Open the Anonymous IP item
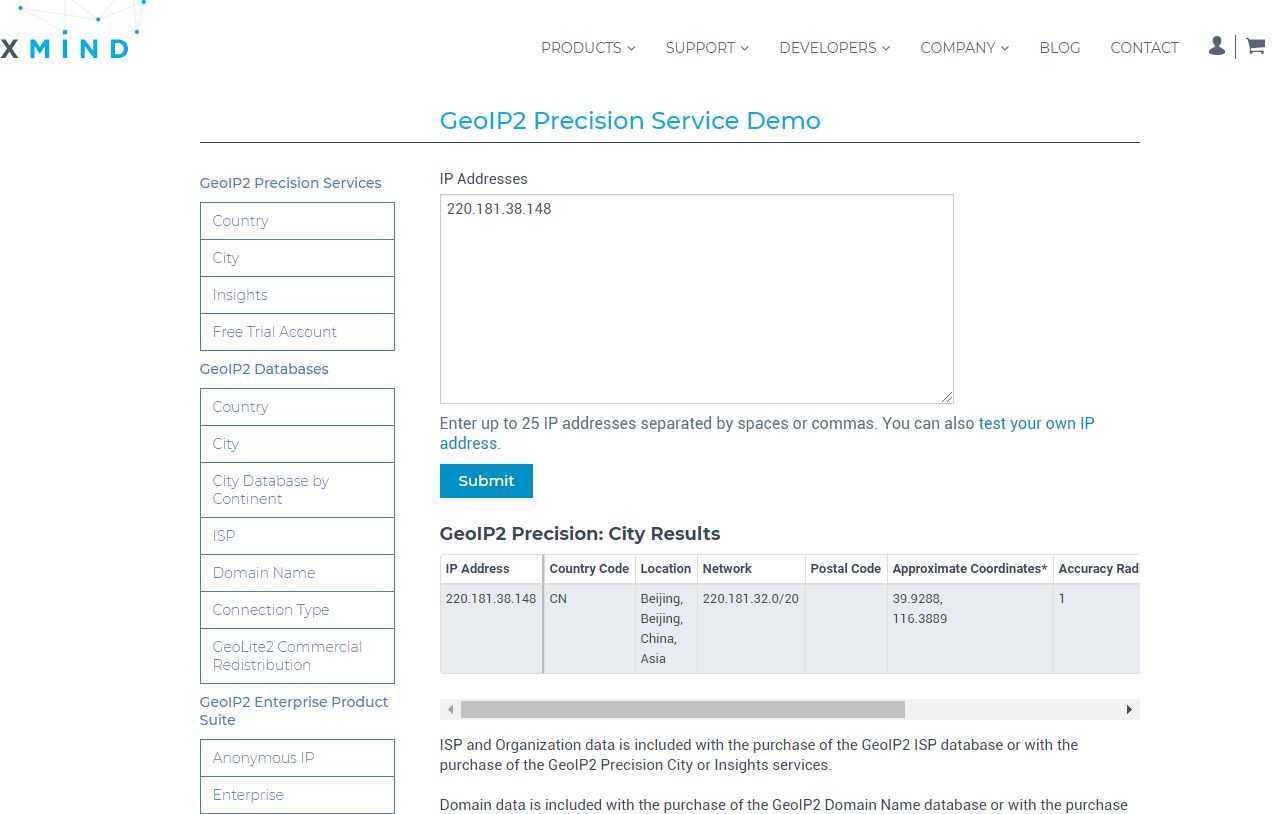Image resolution: width=1281 pixels, height=814 pixels. tap(297, 758)
